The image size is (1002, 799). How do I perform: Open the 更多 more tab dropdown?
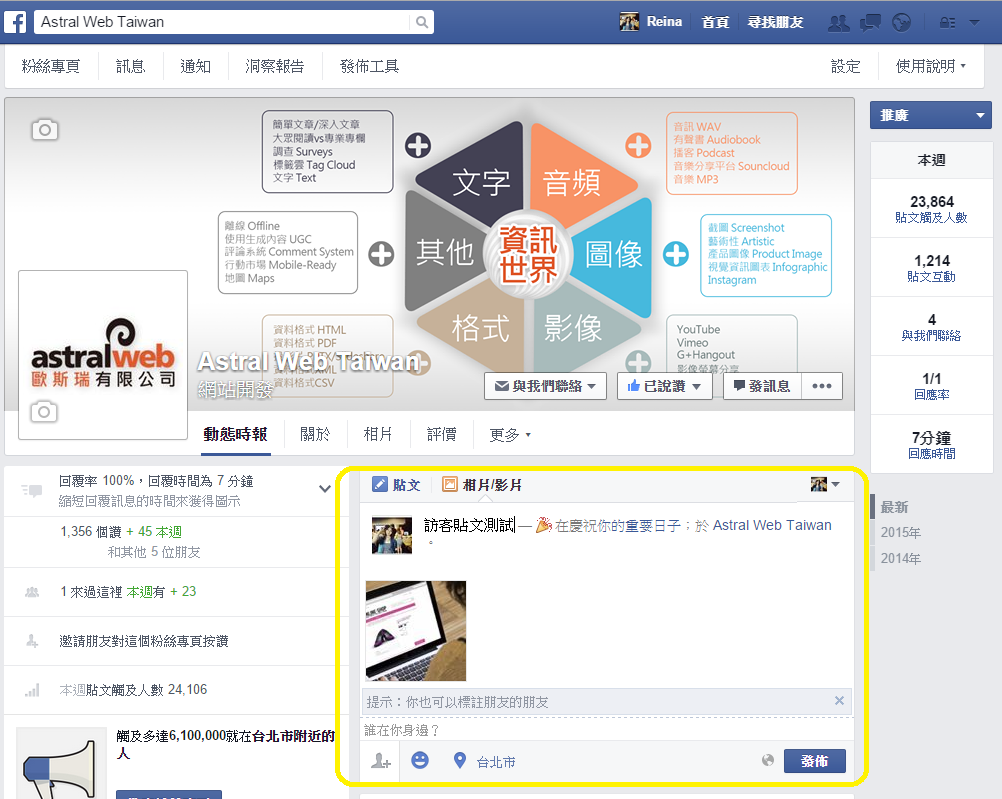pos(510,435)
